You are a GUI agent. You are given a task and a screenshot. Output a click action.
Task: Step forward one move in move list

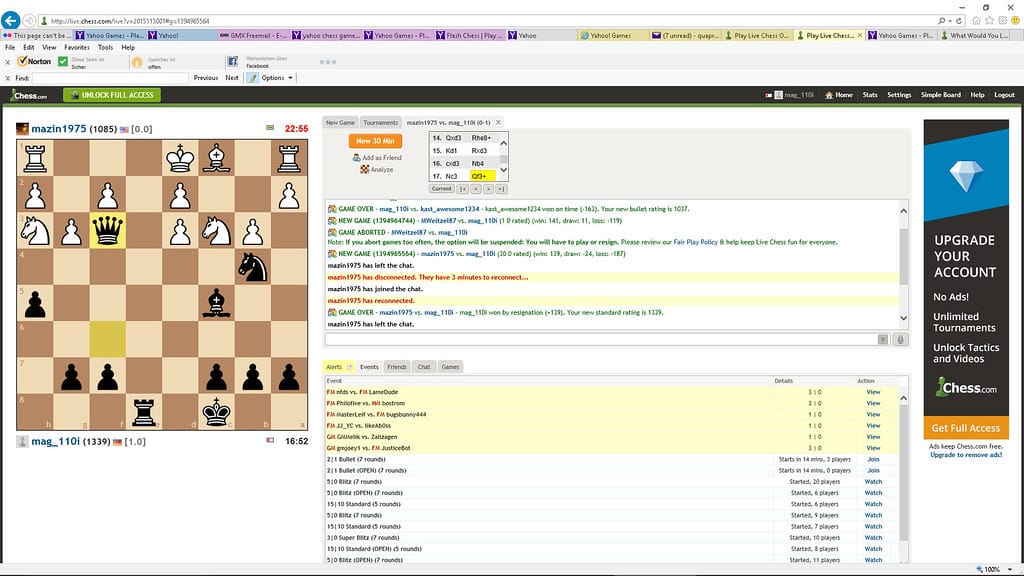pyautogui.click(x=488, y=189)
